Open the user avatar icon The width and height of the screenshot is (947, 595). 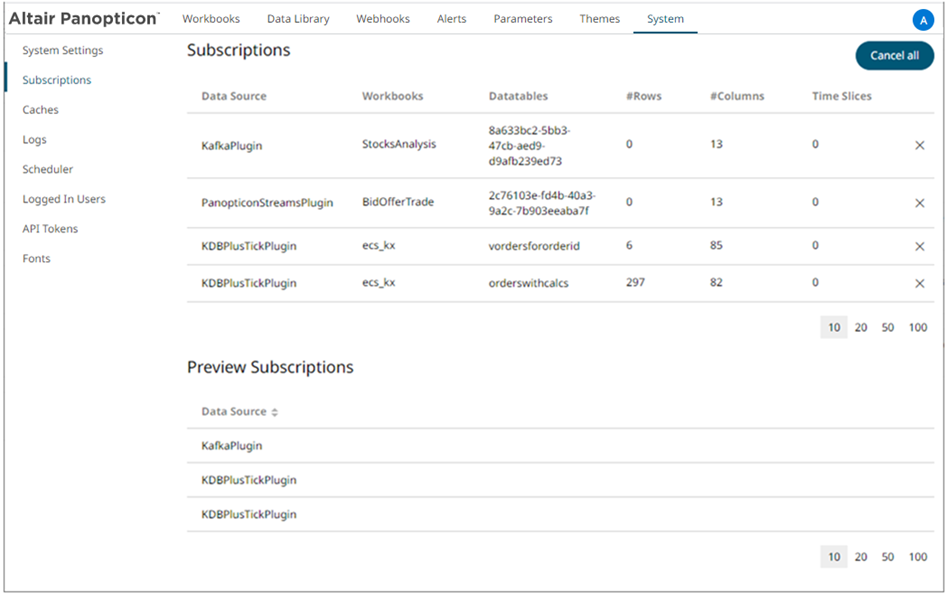pyautogui.click(x=922, y=20)
